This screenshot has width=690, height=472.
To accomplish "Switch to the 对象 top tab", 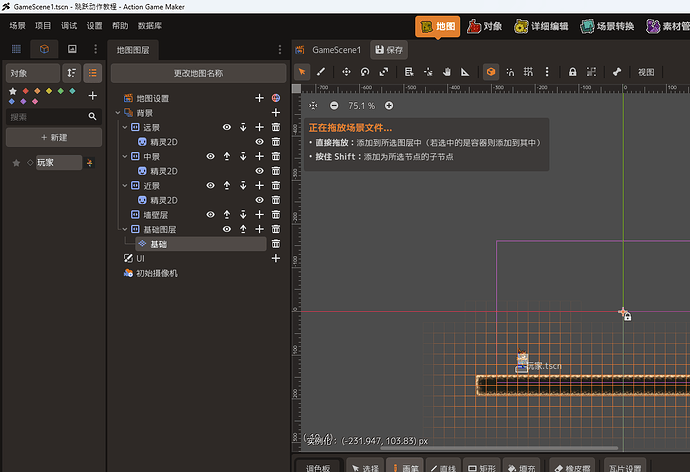I will pos(484,26).
